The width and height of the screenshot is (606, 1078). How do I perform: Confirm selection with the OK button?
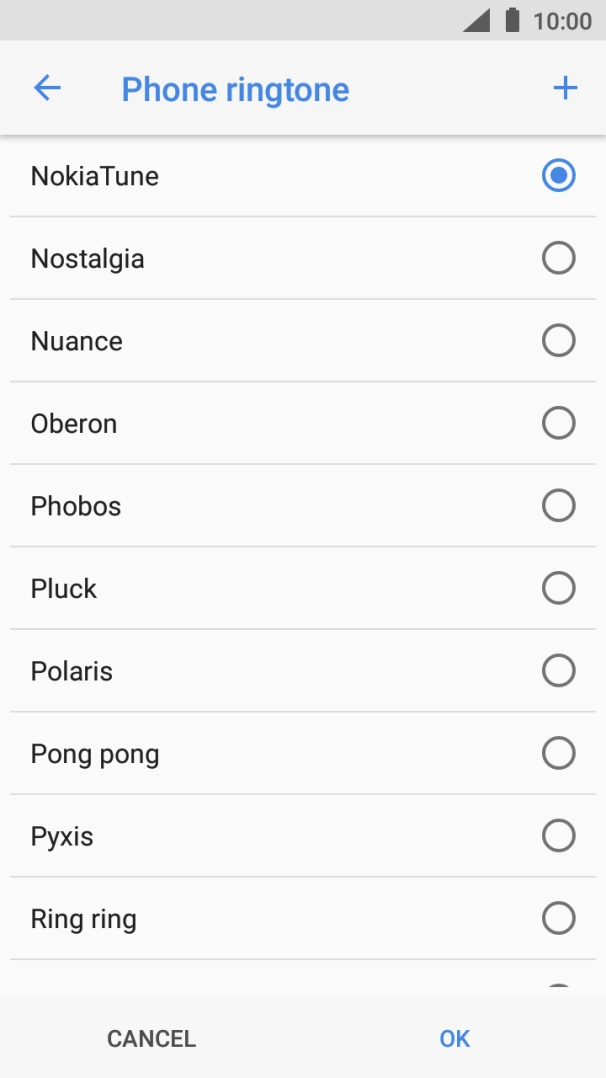pyautogui.click(x=454, y=1038)
